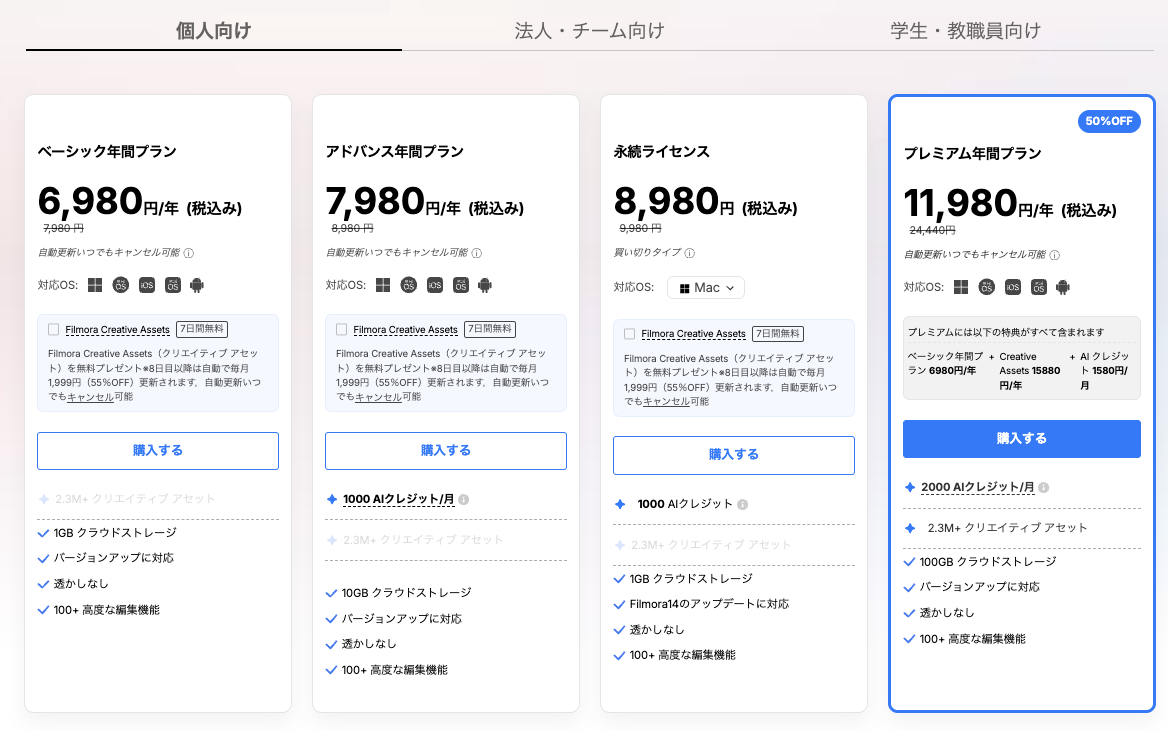Click Windows icon in プレミアム年間プラン card
This screenshot has height=731, width=1168.
[961, 287]
